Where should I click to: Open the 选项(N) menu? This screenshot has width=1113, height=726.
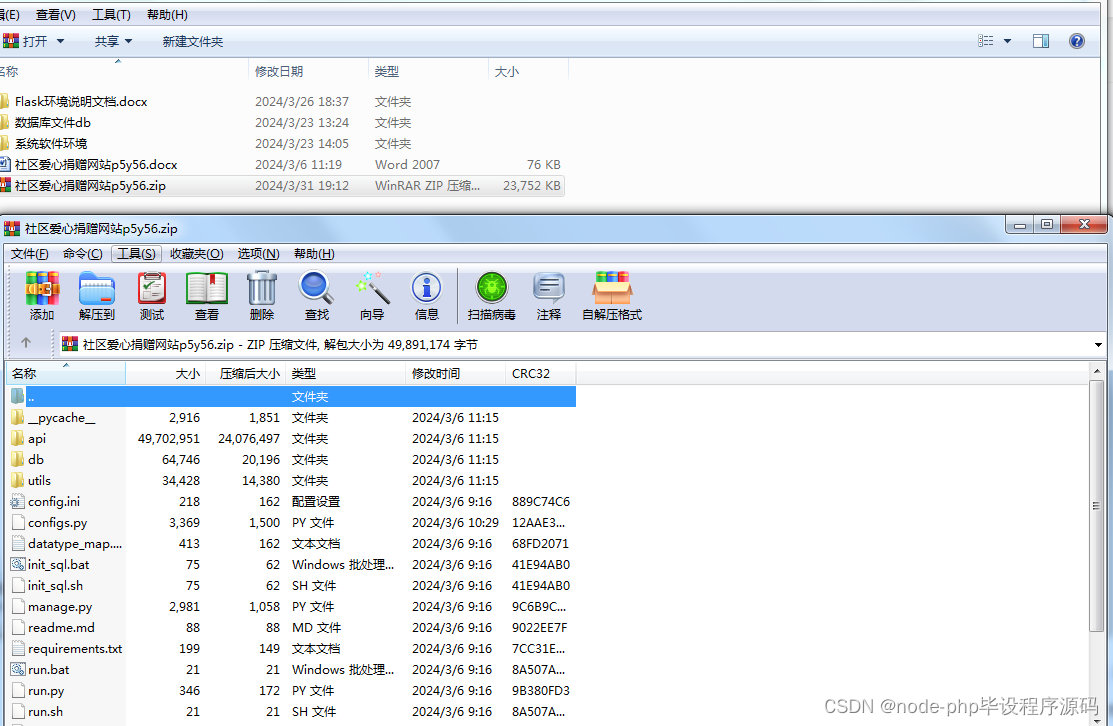(x=258, y=253)
